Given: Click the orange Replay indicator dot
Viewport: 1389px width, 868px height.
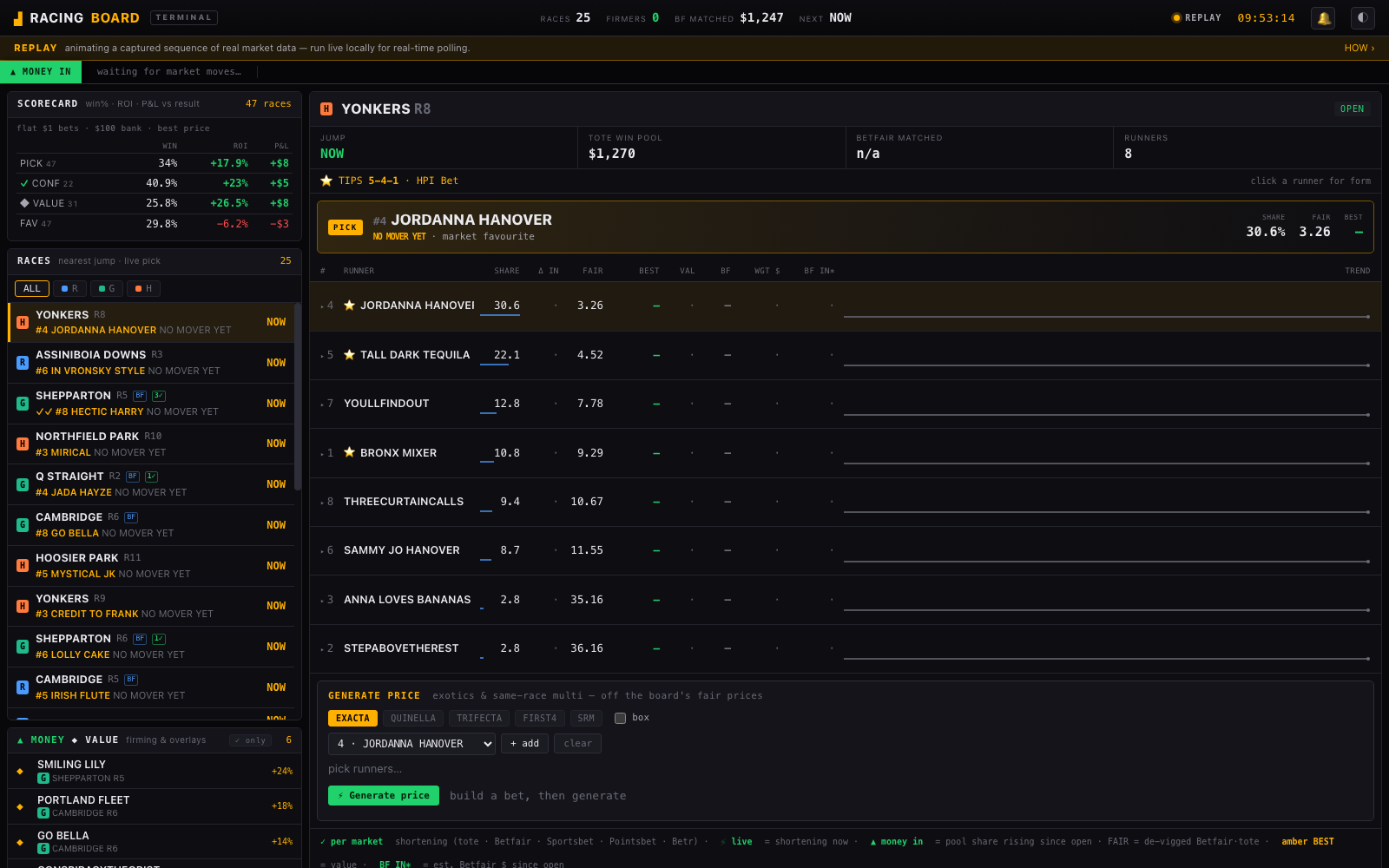Looking at the screenshot, I should tap(1176, 17).
